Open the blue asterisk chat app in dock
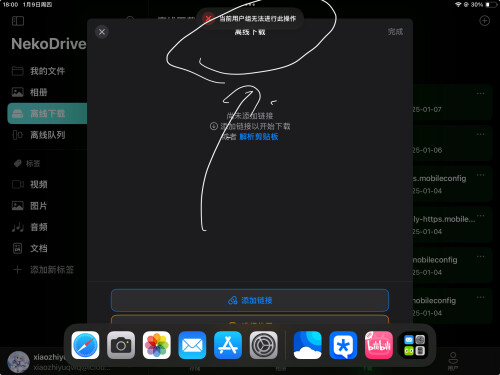Screen dimensions: 500x375 click(x=343, y=345)
